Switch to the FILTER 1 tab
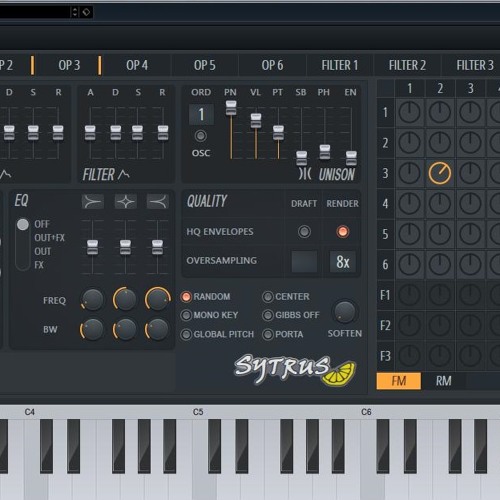This screenshot has width=500, height=500. tap(340, 65)
